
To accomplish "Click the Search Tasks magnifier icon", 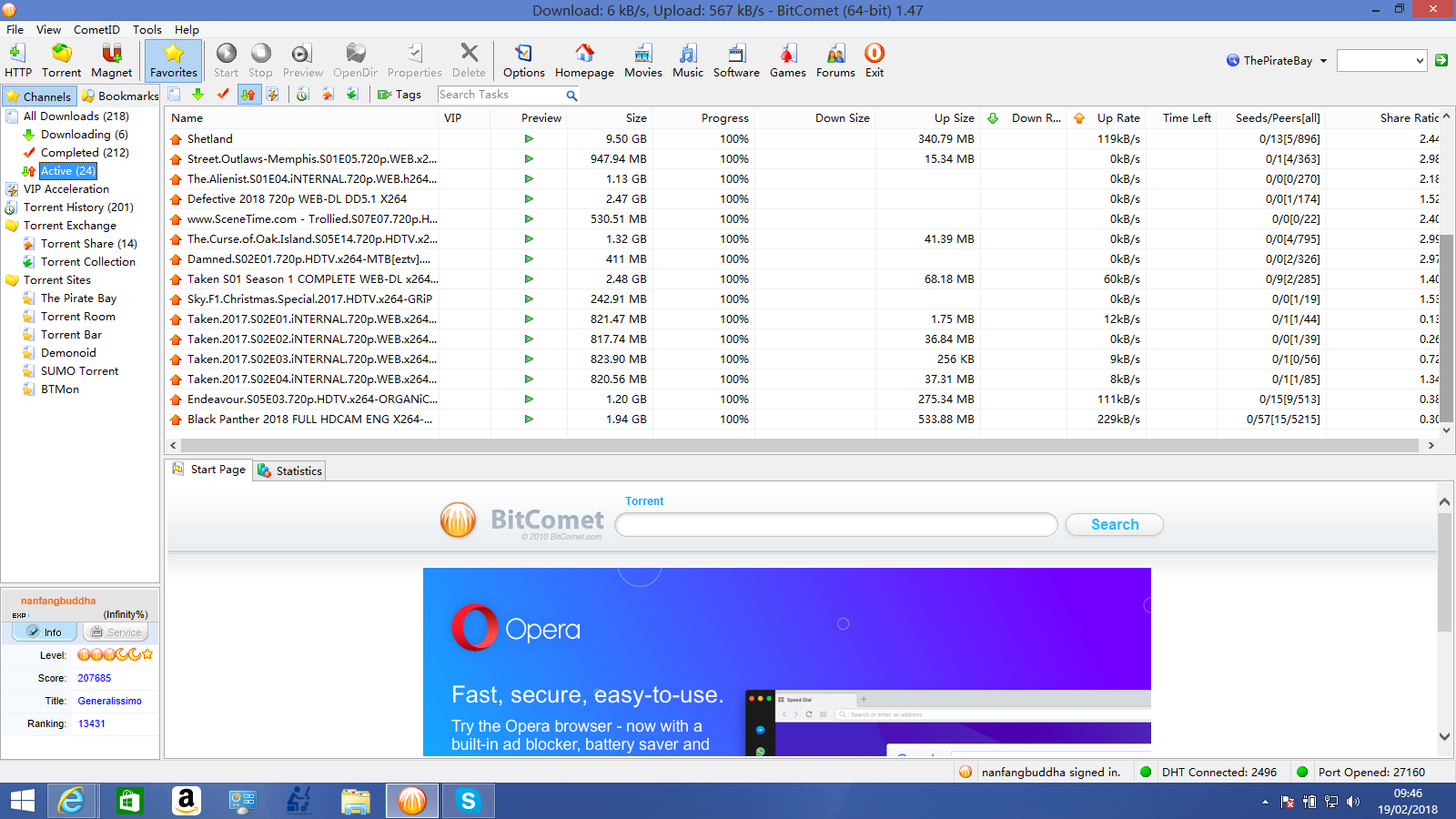I will pyautogui.click(x=571, y=95).
